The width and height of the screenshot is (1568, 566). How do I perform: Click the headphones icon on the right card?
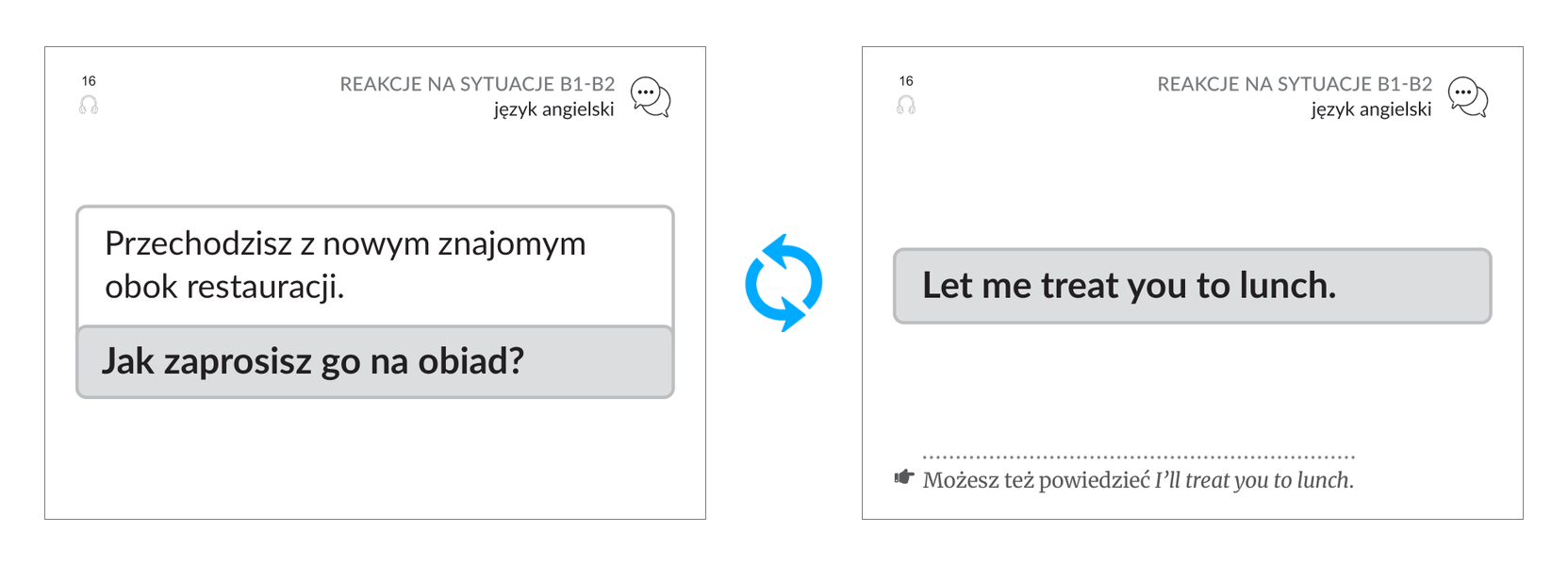[x=906, y=105]
